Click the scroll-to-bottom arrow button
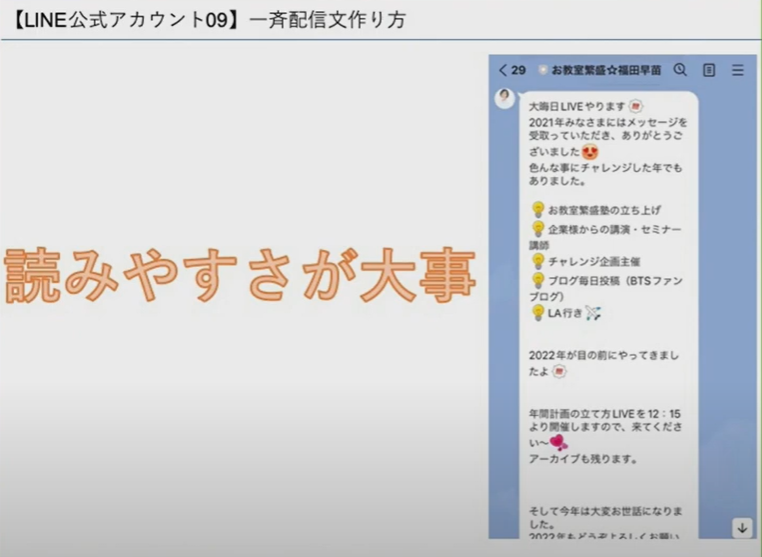 coord(742,528)
